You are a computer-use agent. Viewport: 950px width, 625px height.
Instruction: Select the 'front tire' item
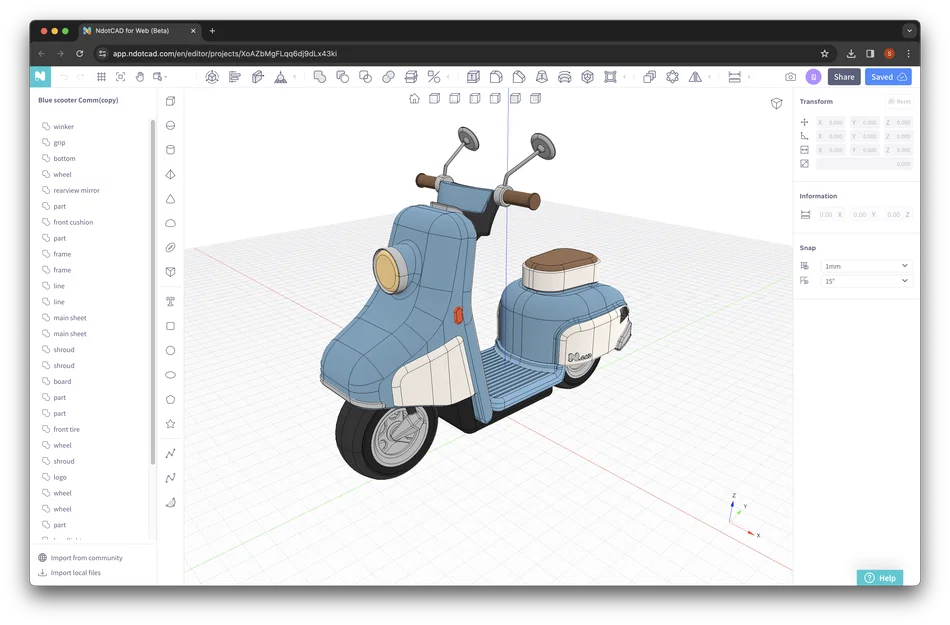[67, 429]
